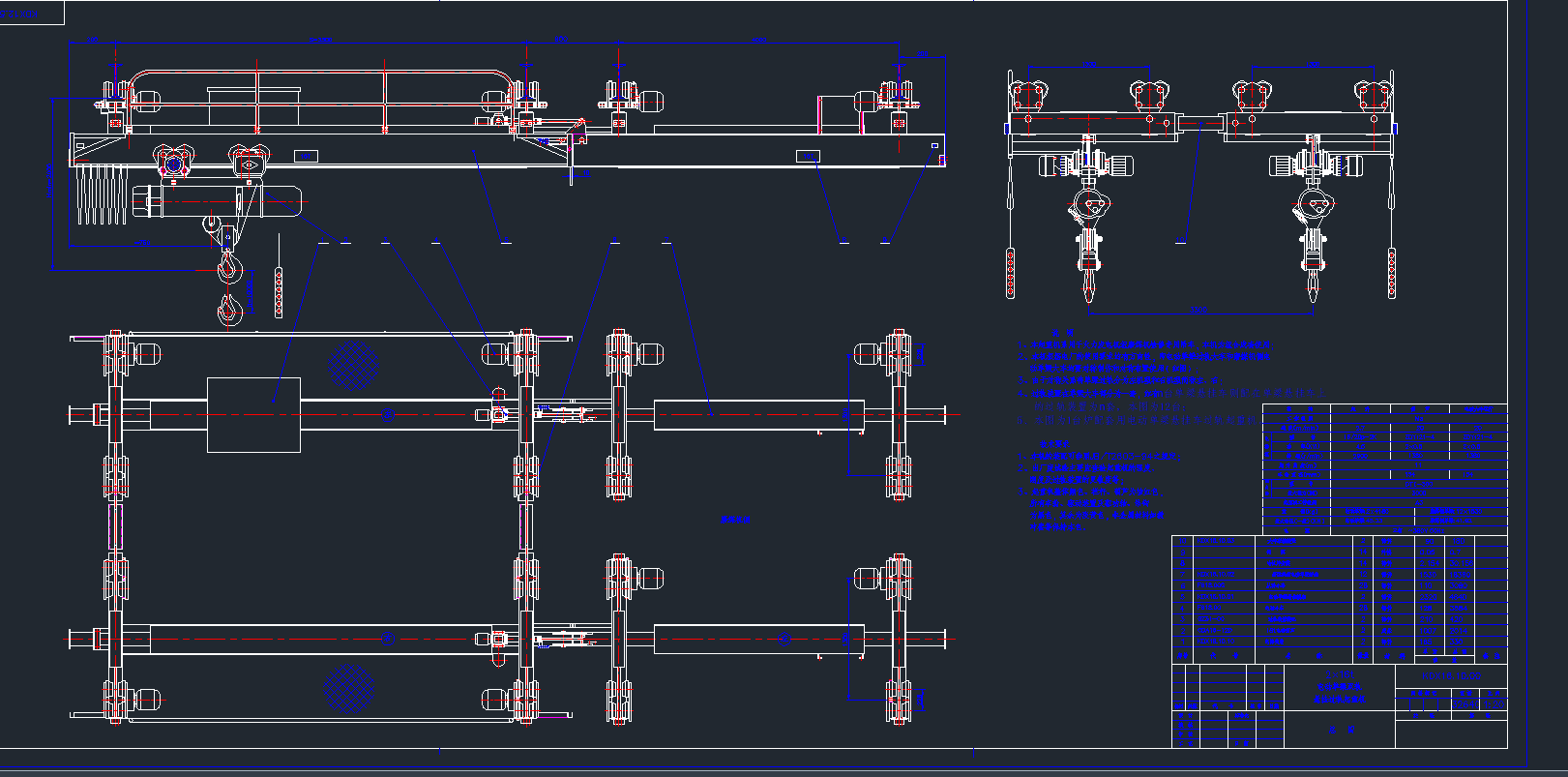
Task: Click the mirrored KDX12.5 corner label box
Action: pos(32,14)
